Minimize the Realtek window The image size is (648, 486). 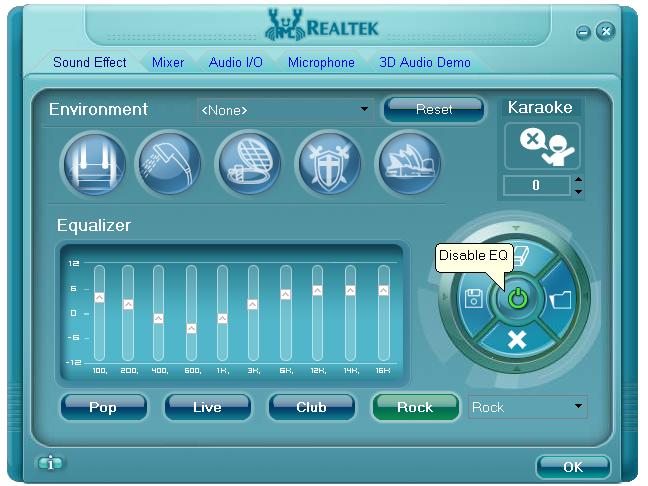coord(583,32)
